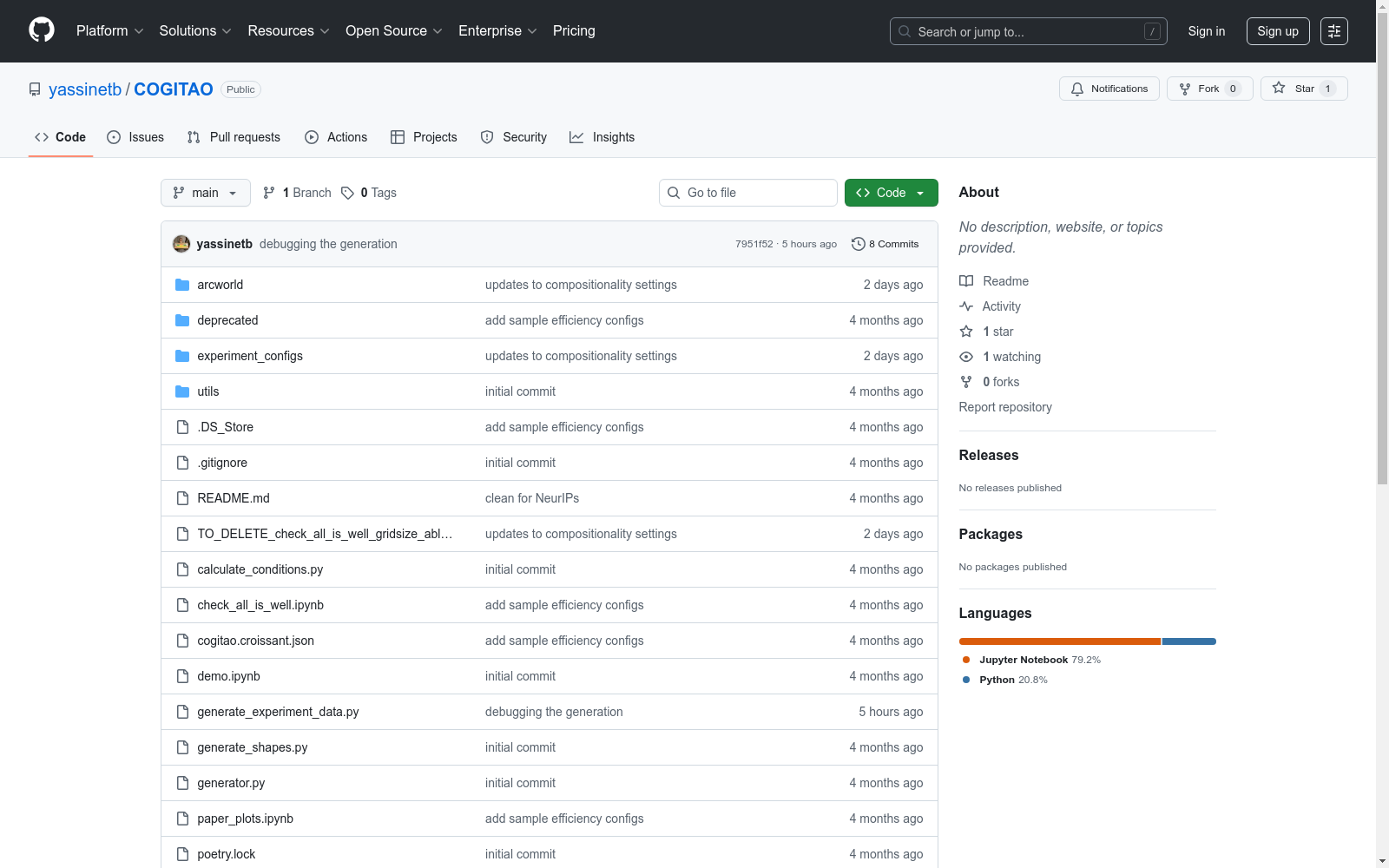This screenshot has width=1389, height=868.
Task: Click the Sign up button
Action: coord(1278,31)
